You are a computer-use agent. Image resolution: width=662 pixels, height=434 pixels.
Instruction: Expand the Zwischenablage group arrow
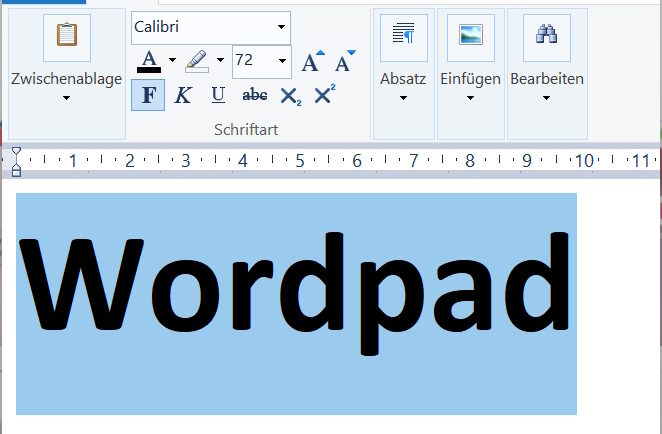coord(66,98)
